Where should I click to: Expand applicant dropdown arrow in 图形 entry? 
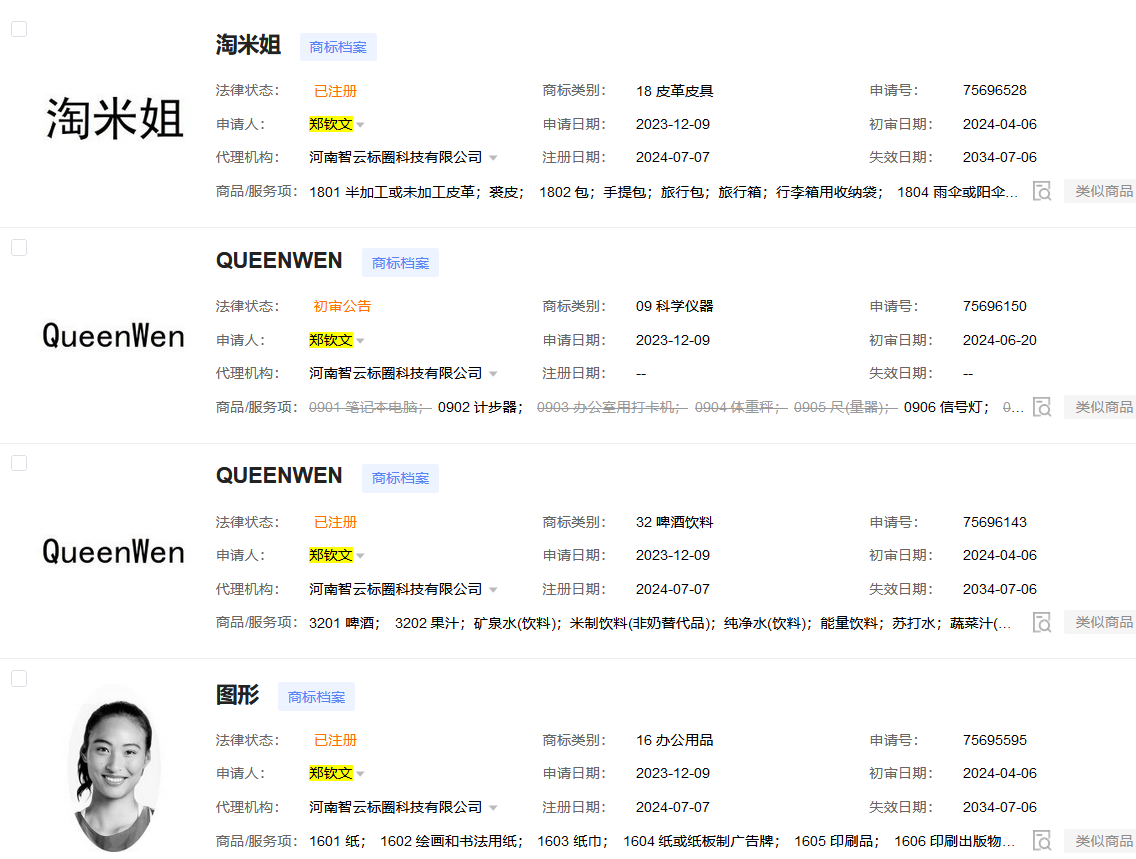click(361, 774)
